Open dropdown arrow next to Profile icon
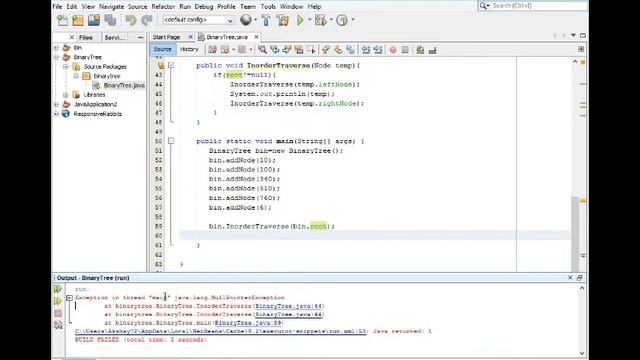 [353, 20]
